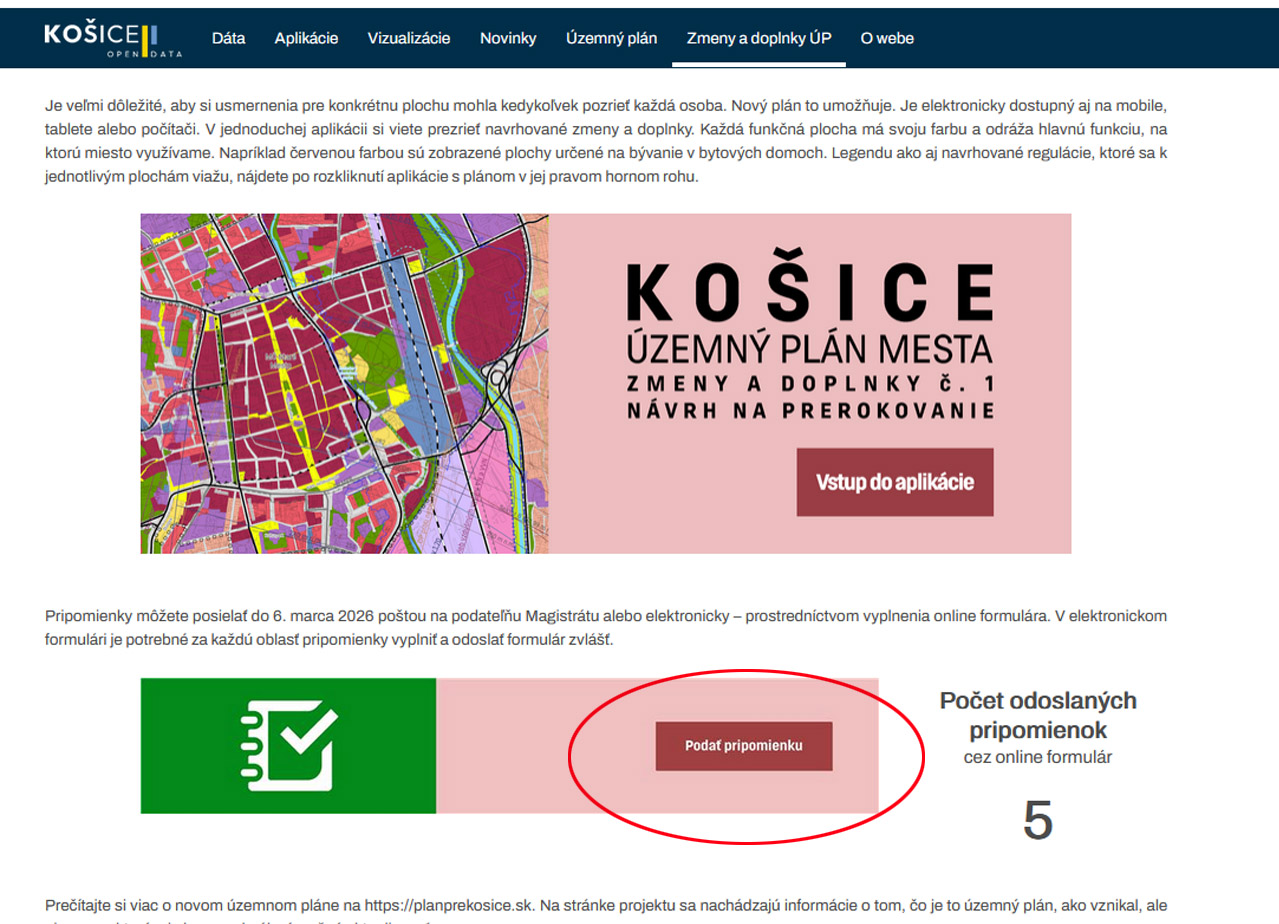Click the Podať pripomienku button
Viewport: 1279px width, 924px height.
click(743, 746)
